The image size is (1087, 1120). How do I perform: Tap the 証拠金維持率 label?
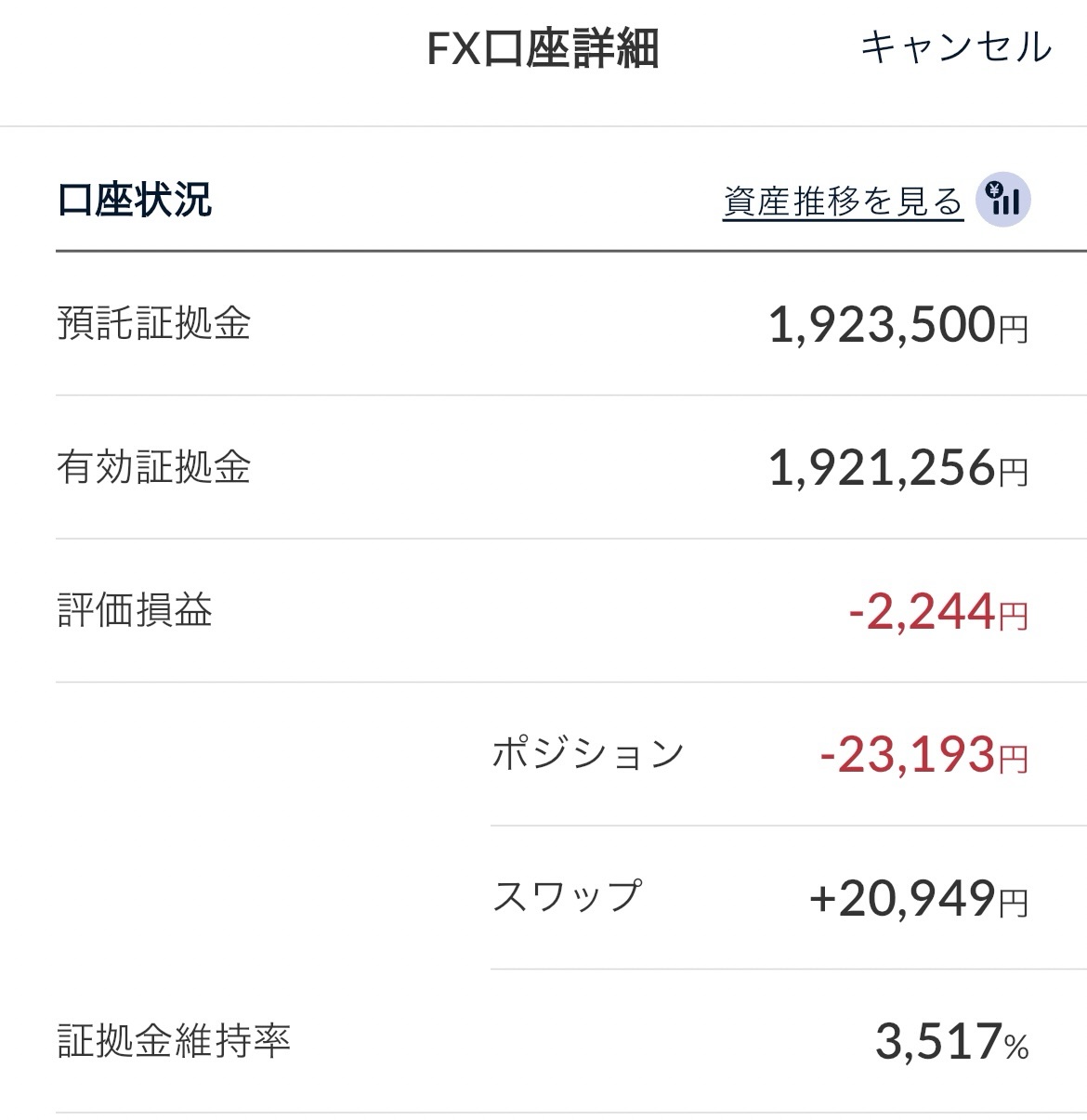(174, 1041)
